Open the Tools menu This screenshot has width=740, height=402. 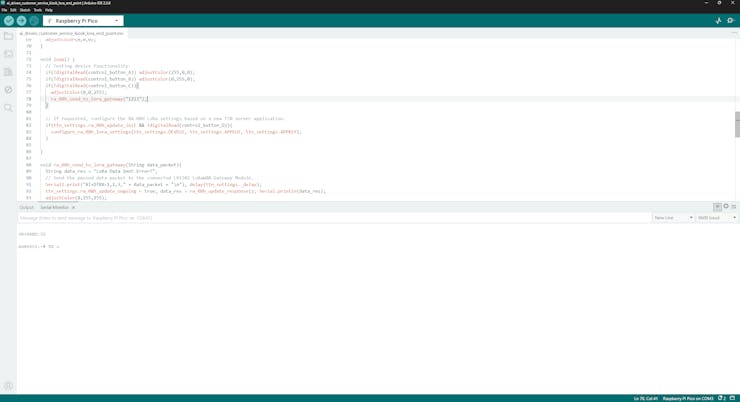click(38, 10)
